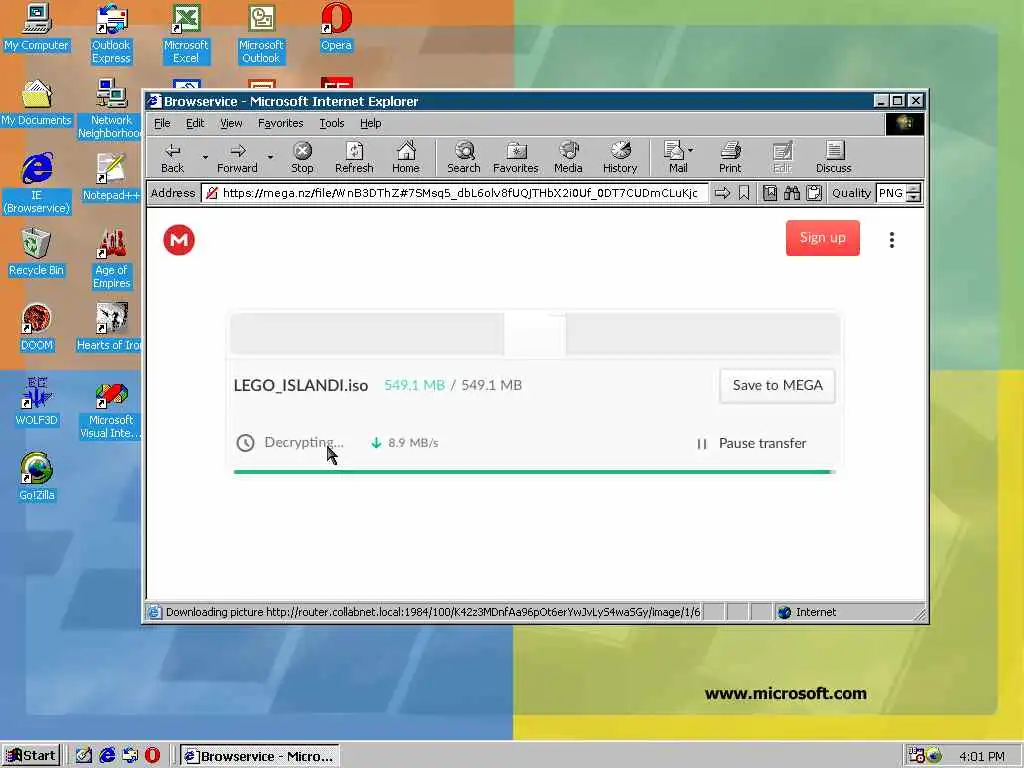1024x768 pixels.
Task: Expand the Forward button history dropdown
Action: (x=270, y=157)
